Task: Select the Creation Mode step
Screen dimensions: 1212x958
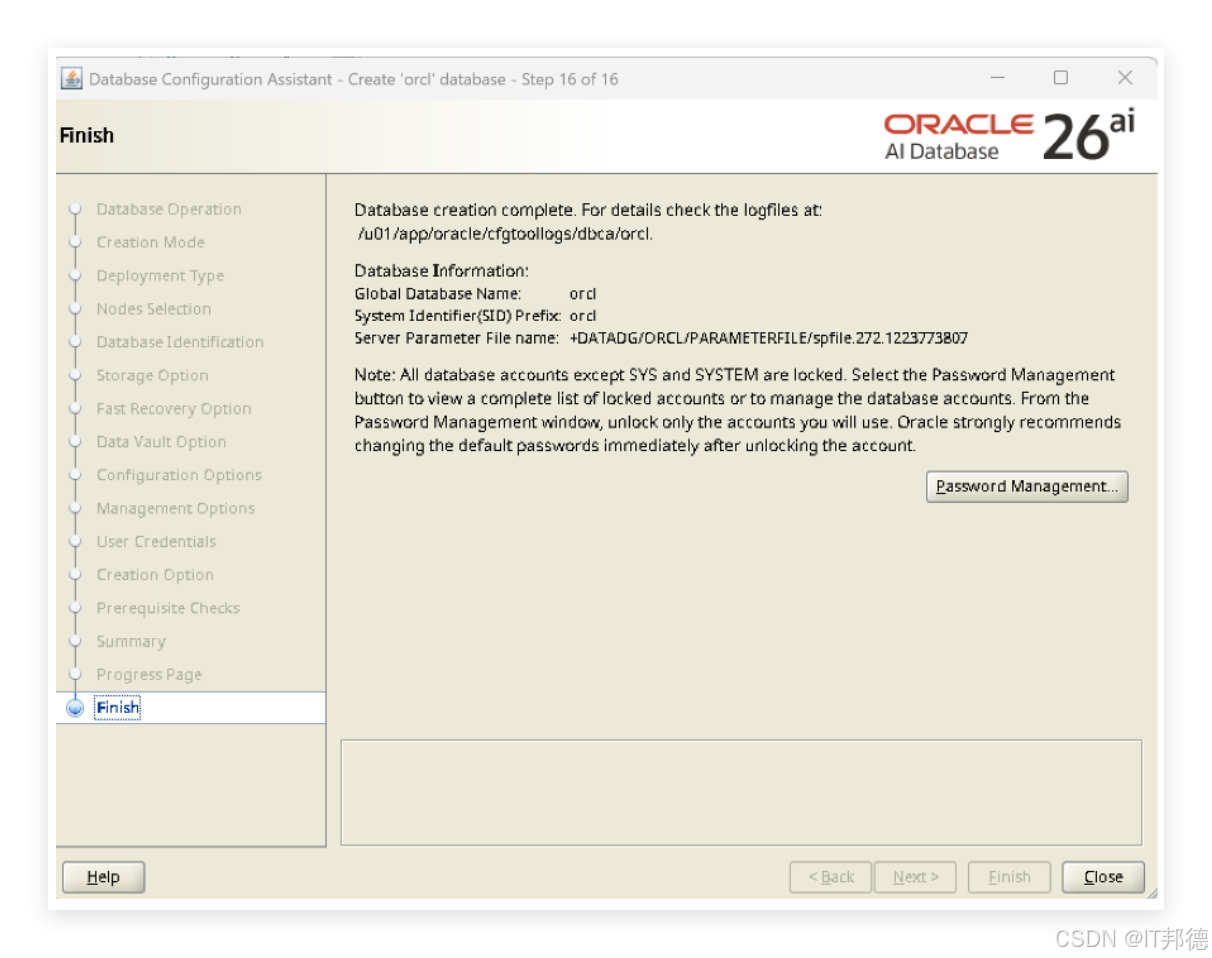Action: 150,242
